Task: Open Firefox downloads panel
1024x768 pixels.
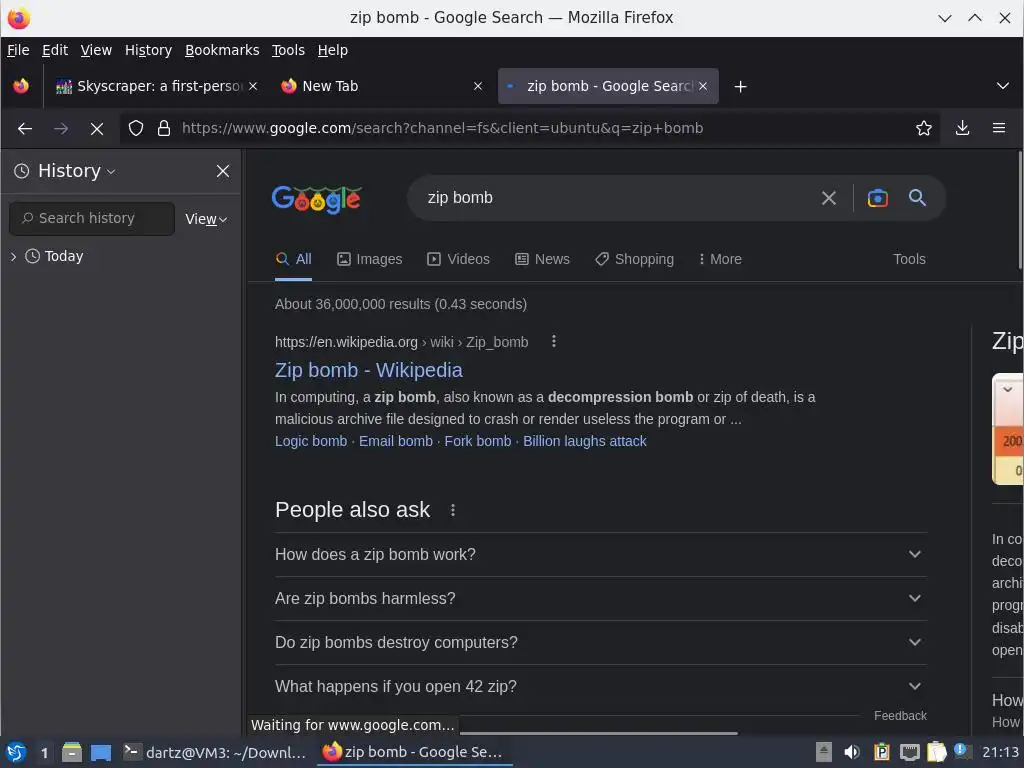Action: (962, 128)
